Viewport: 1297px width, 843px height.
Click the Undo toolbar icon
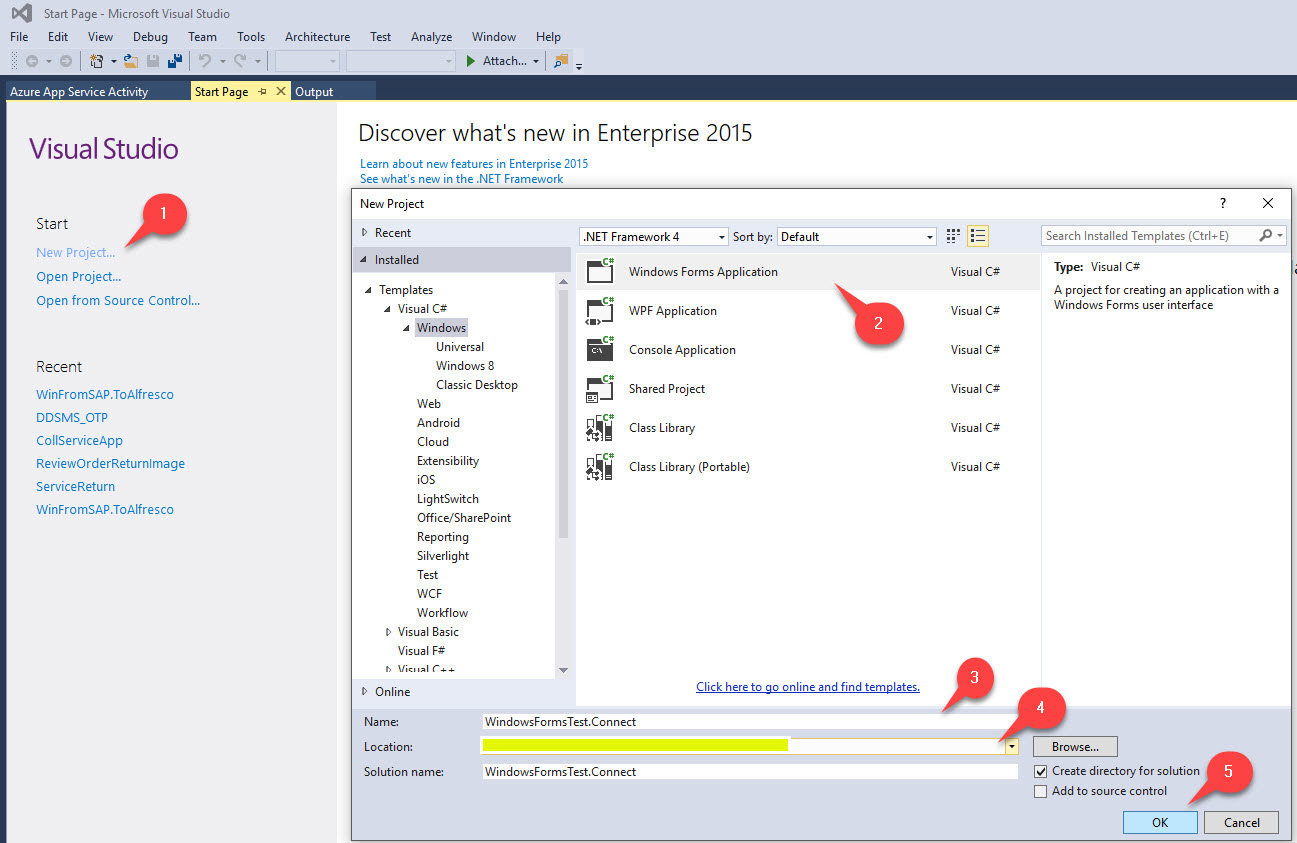coord(205,60)
